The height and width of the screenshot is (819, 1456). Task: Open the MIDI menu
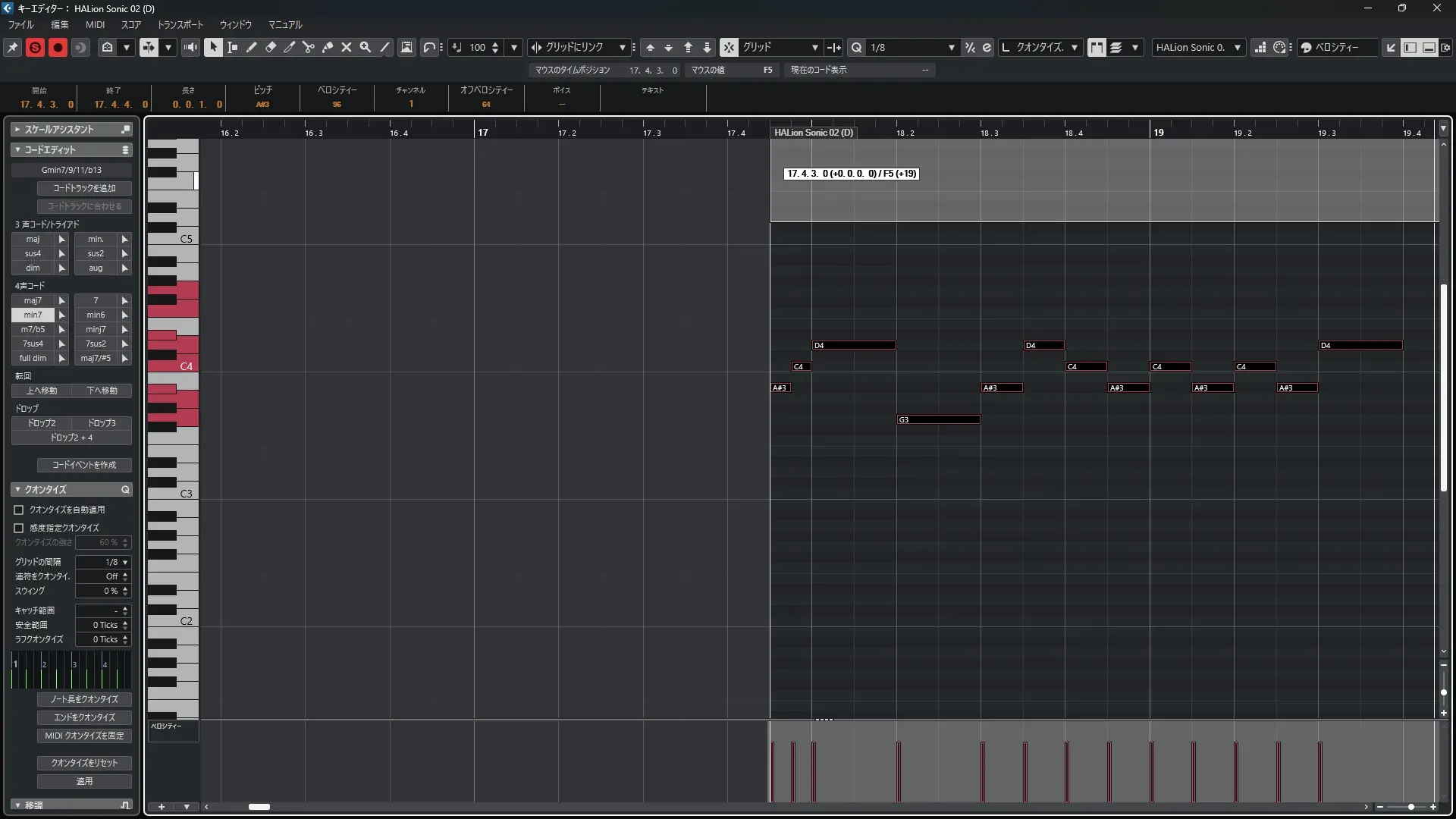(x=95, y=24)
